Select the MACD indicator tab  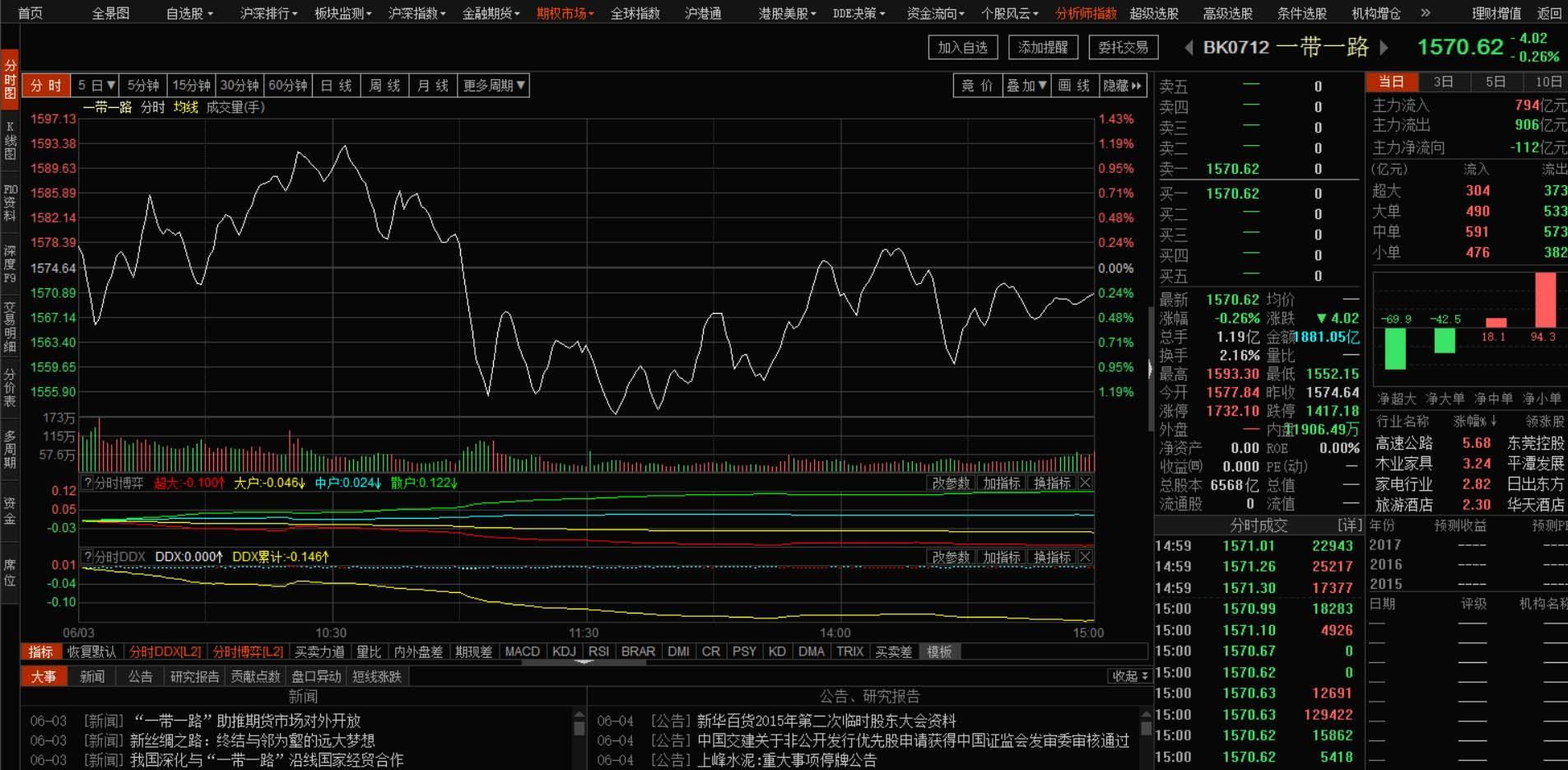point(522,651)
